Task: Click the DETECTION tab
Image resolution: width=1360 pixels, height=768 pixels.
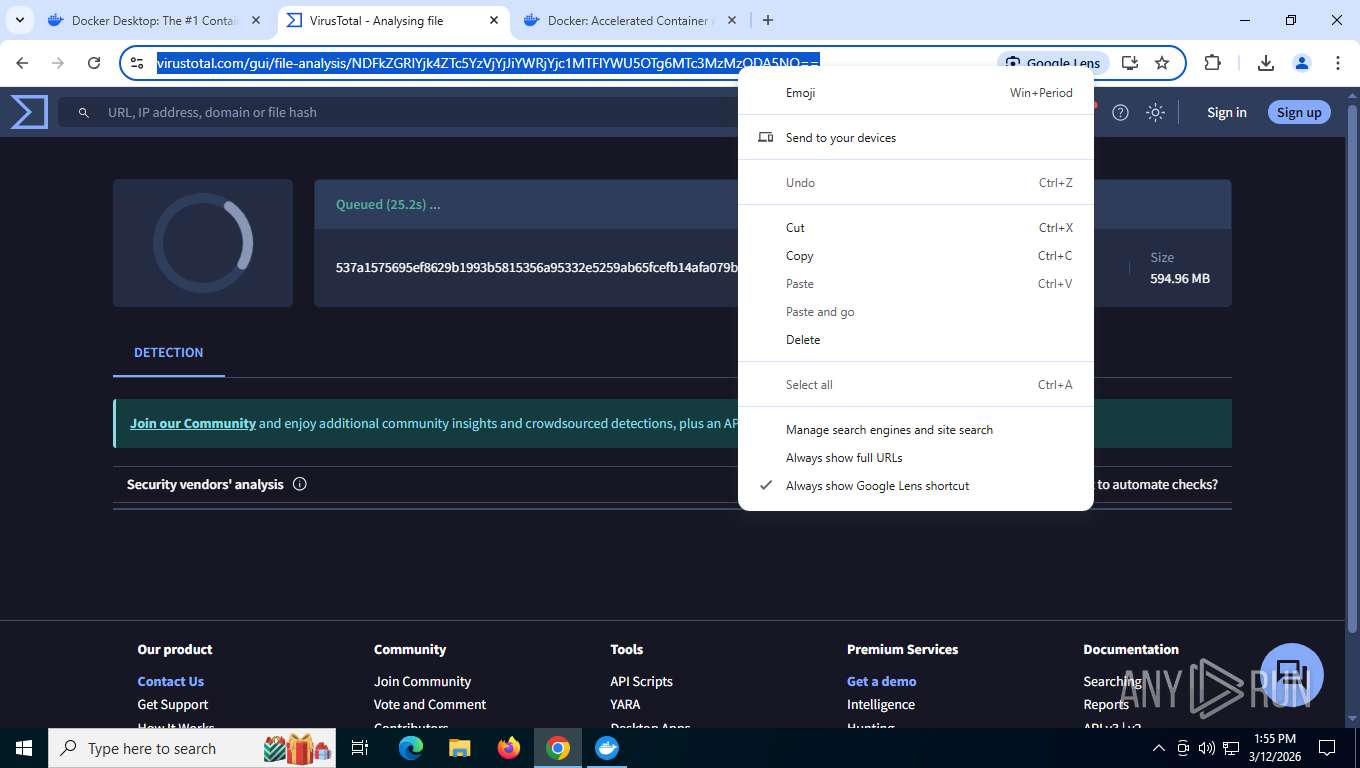Action: point(169,353)
